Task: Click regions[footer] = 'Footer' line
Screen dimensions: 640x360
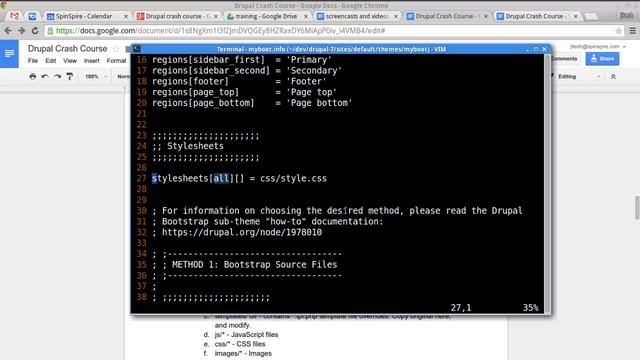Action: (x=239, y=81)
